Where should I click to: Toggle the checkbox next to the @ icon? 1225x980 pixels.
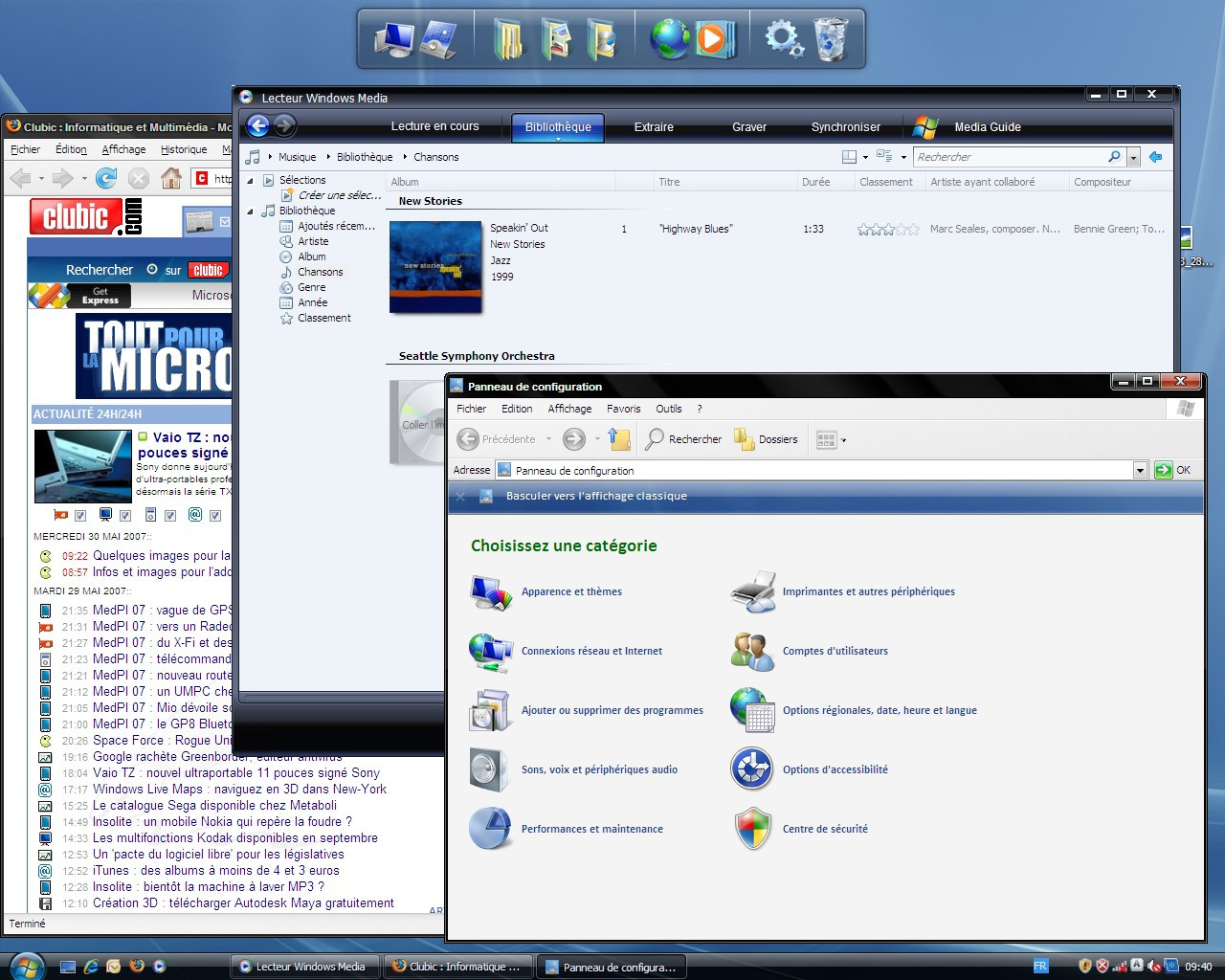[215, 516]
